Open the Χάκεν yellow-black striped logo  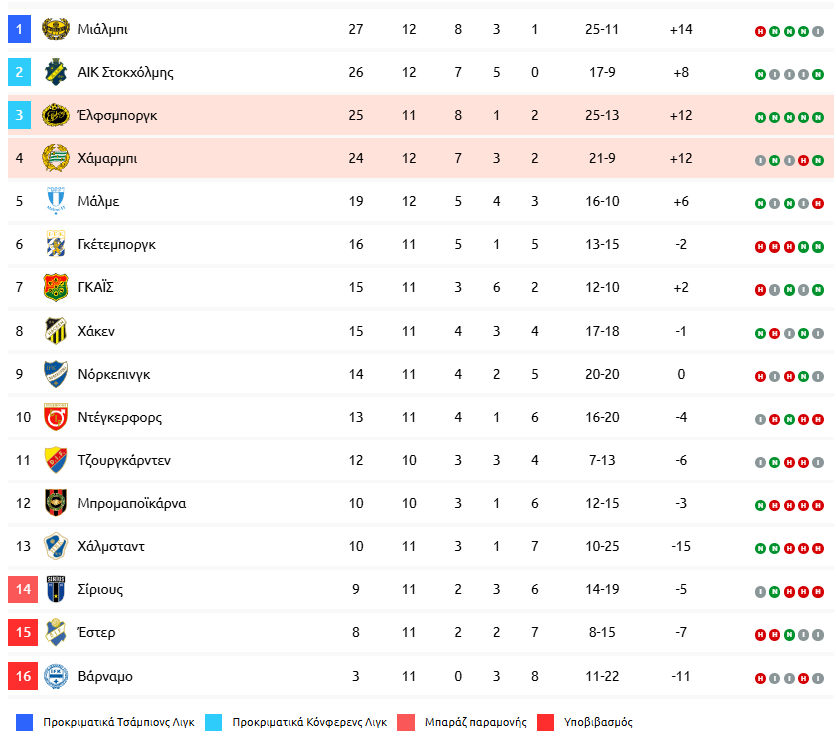[x=56, y=331]
